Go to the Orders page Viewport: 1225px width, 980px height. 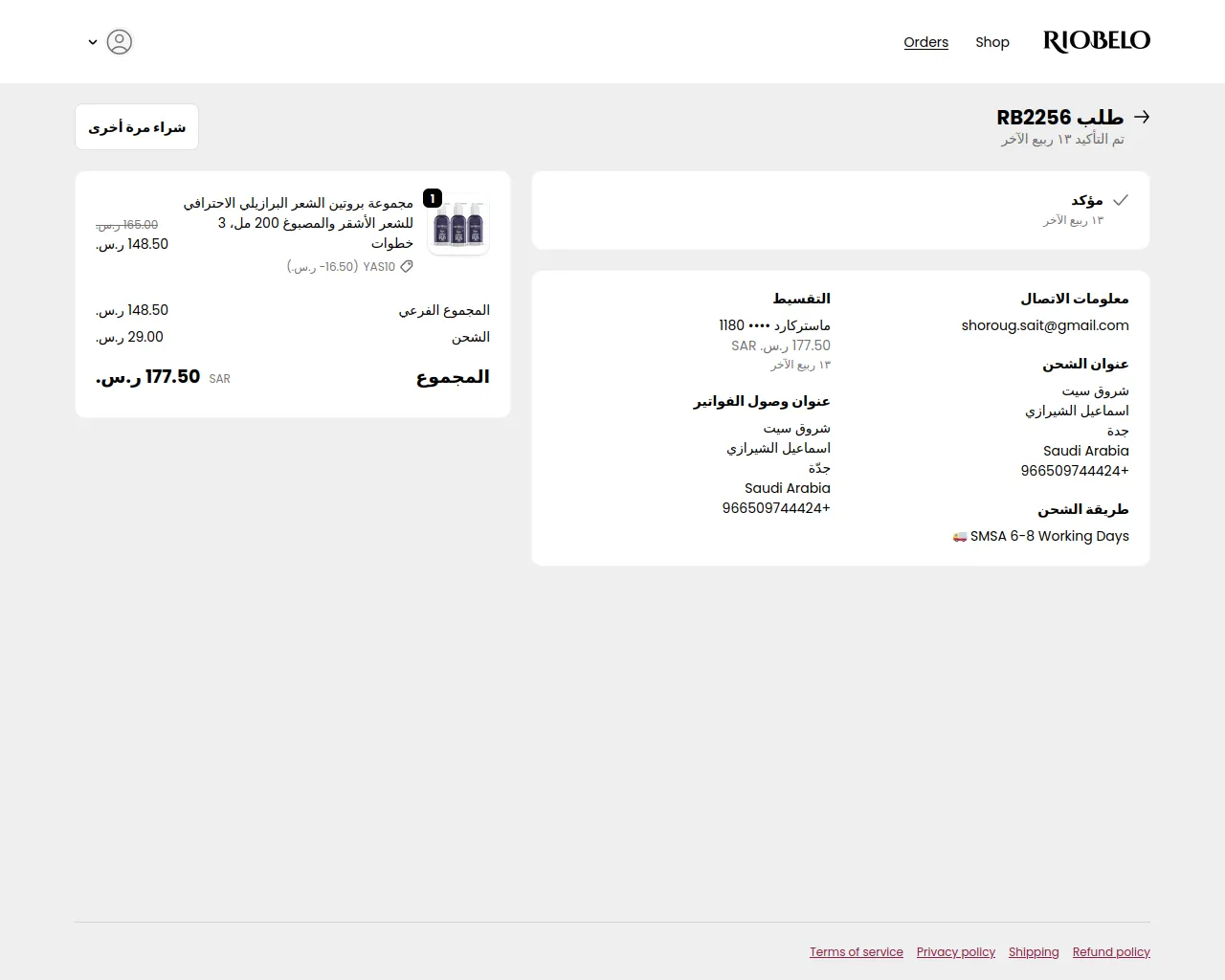pos(925,42)
